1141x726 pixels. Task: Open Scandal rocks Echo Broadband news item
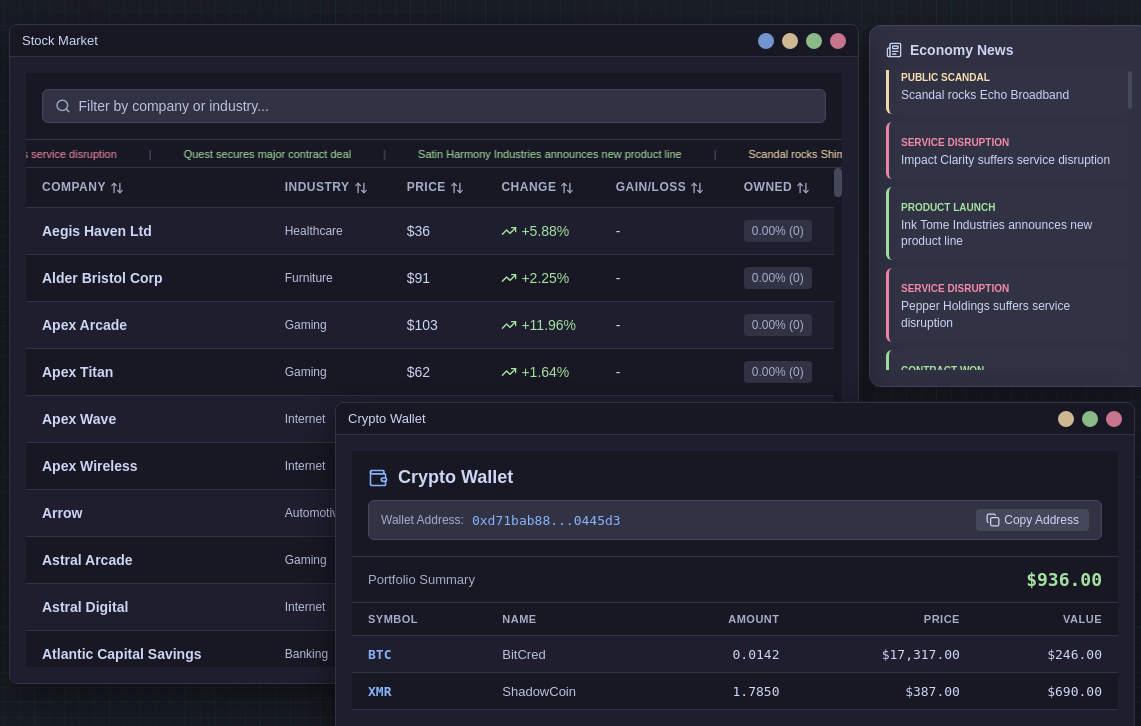pyautogui.click(x=1006, y=87)
